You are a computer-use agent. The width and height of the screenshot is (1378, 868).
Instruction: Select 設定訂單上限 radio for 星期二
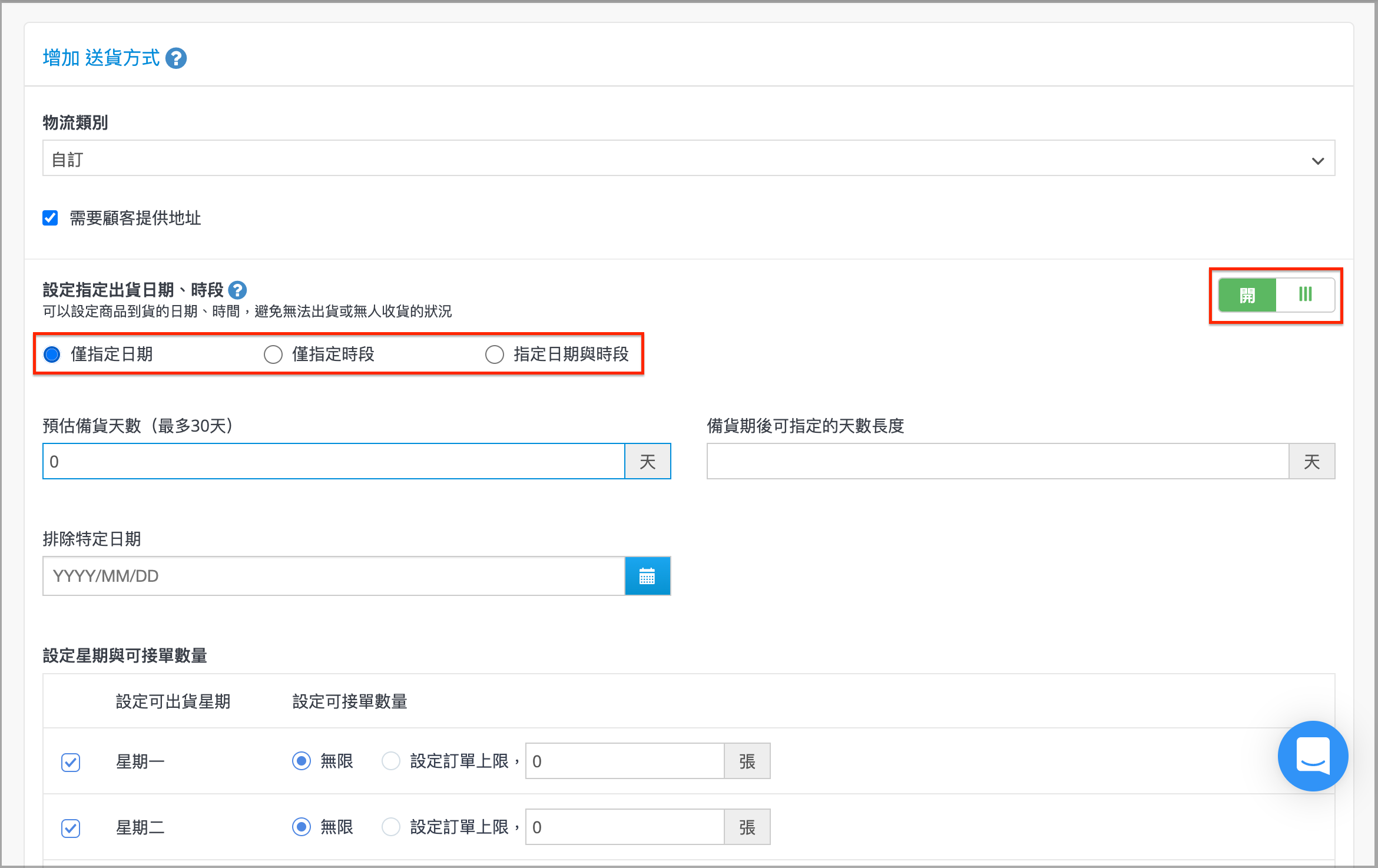[x=391, y=827]
